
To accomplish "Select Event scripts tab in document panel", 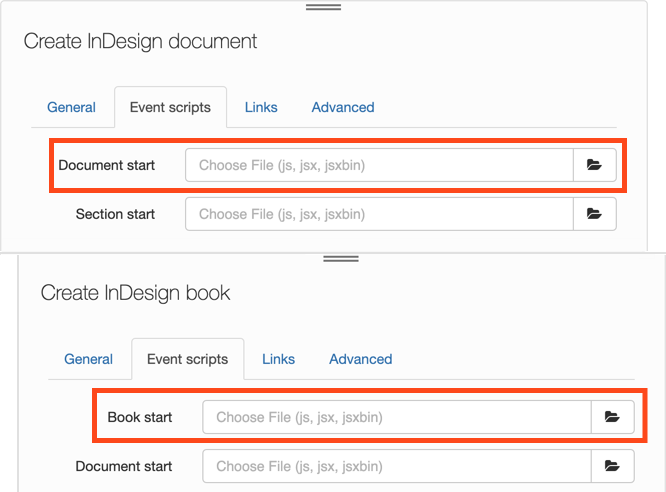I will click(x=170, y=107).
